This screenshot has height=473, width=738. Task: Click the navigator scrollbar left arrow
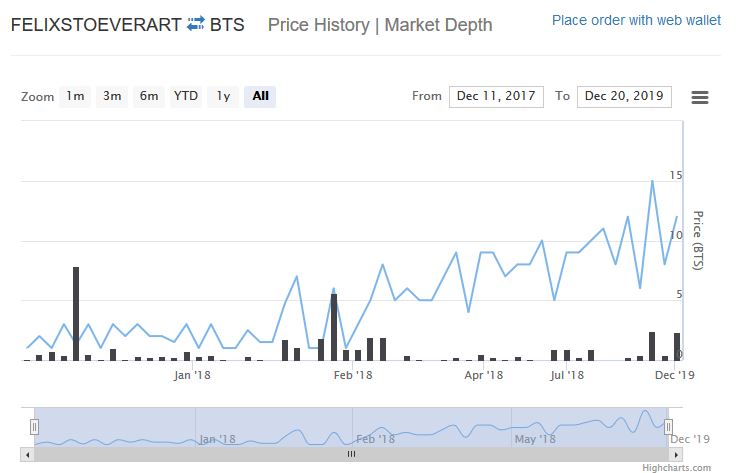pos(27,455)
